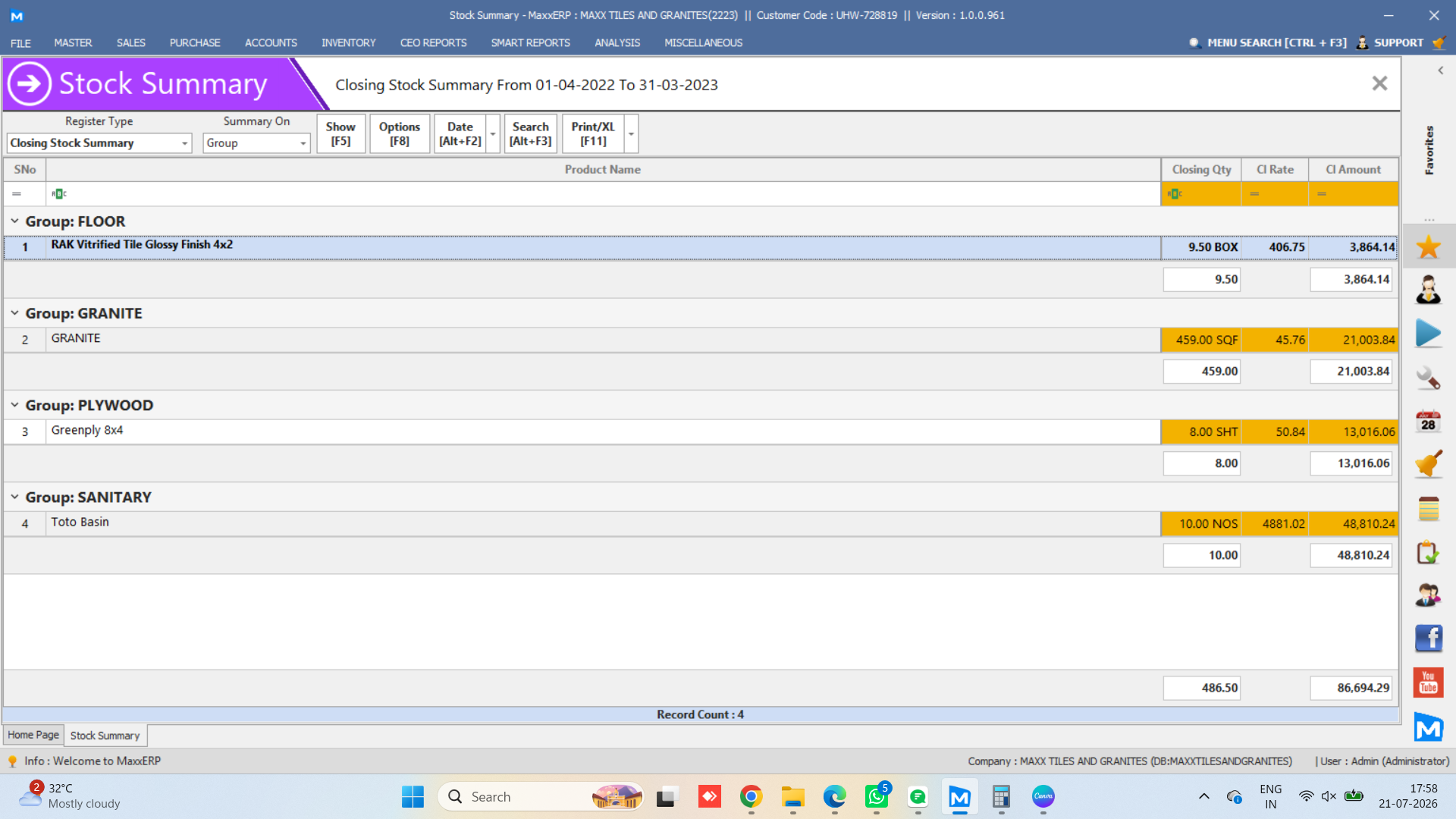Click the SUPPORT button in the menu bar
This screenshot has height=819, width=1456.
click(x=1390, y=43)
